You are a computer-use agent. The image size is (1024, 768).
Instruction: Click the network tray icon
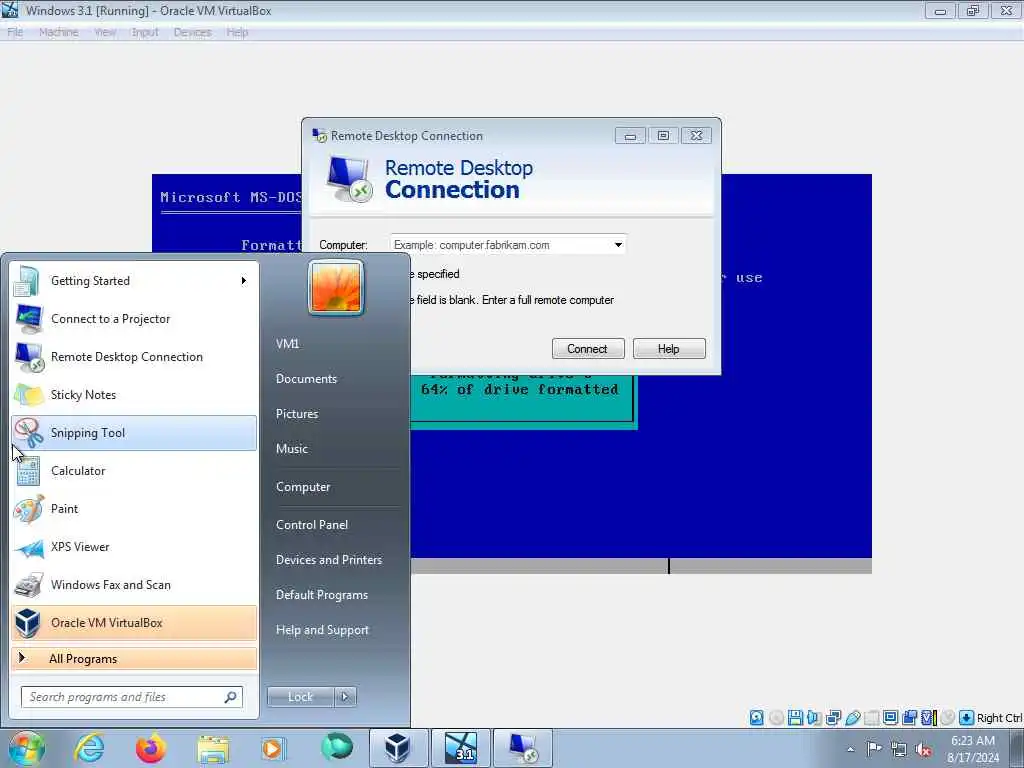899,750
